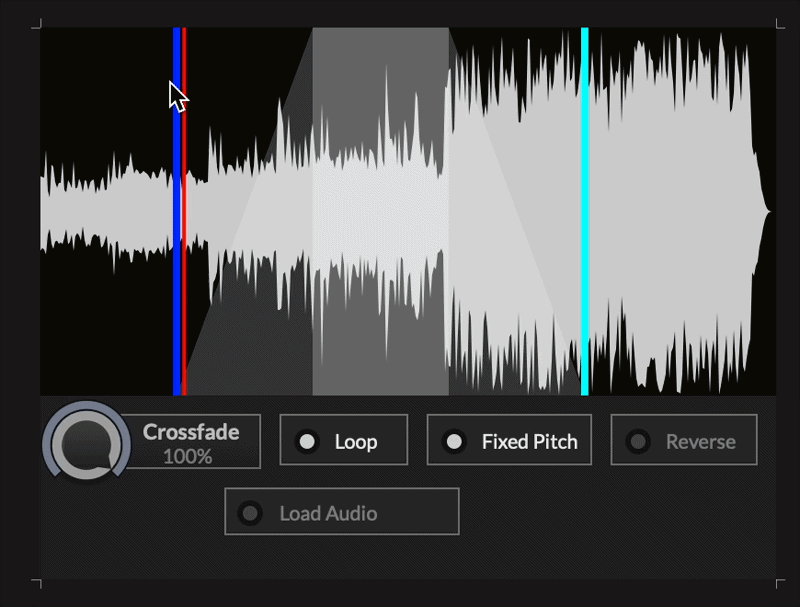Click the Fixed Pitch indicator circle
This screenshot has height=607, width=800.
coord(453,440)
